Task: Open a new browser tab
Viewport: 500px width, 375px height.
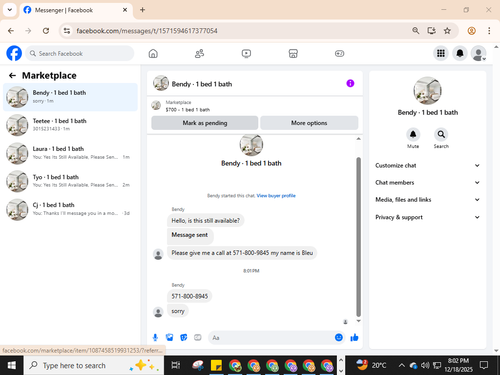Action: pyautogui.click(x=142, y=10)
